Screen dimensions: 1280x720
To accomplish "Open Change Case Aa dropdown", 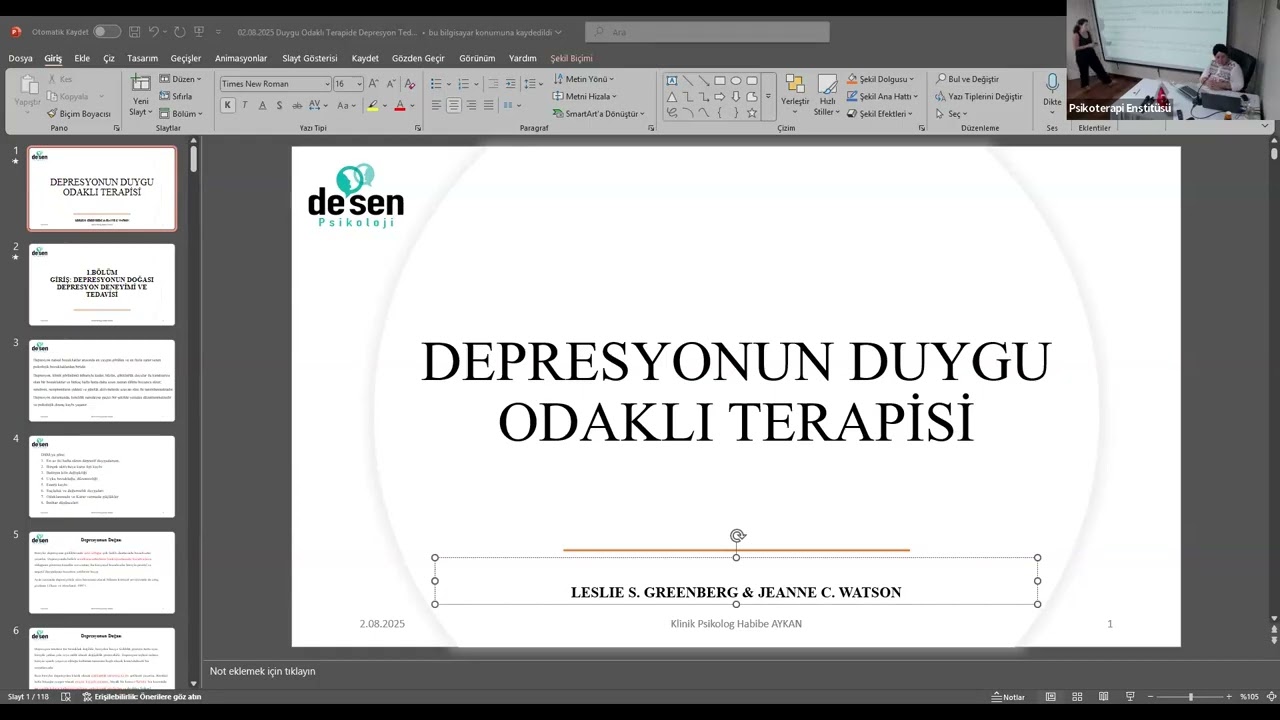I will coord(346,105).
